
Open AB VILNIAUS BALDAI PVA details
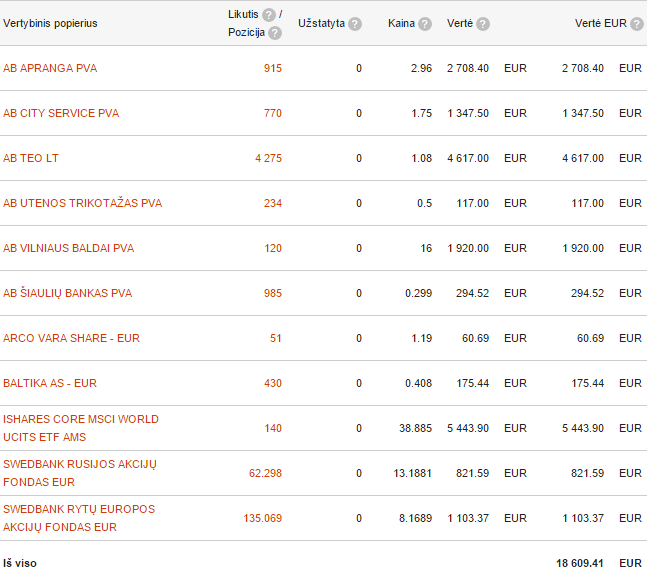[x=68, y=248]
